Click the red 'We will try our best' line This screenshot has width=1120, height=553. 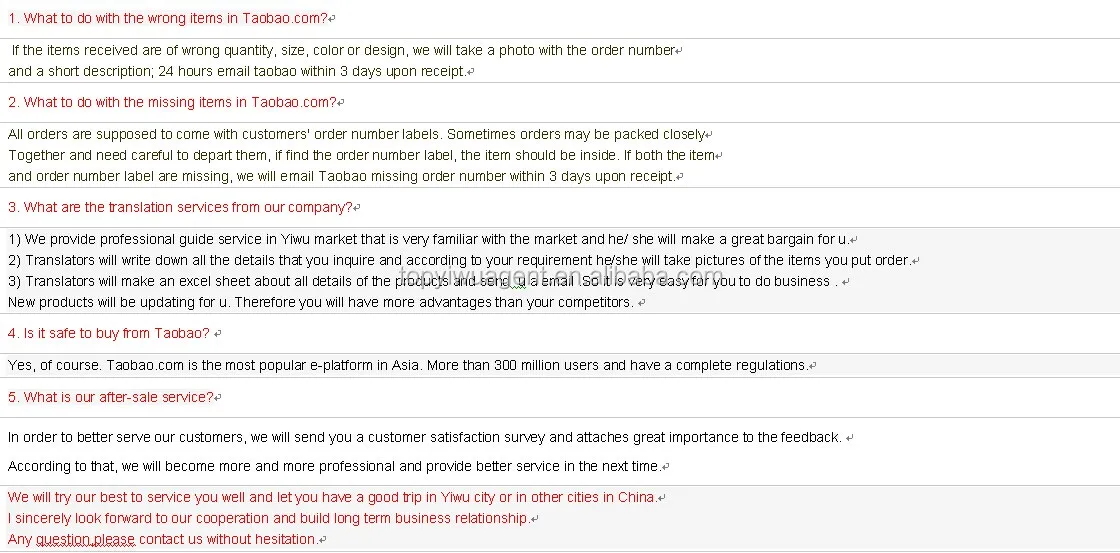[x=332, y=497]
